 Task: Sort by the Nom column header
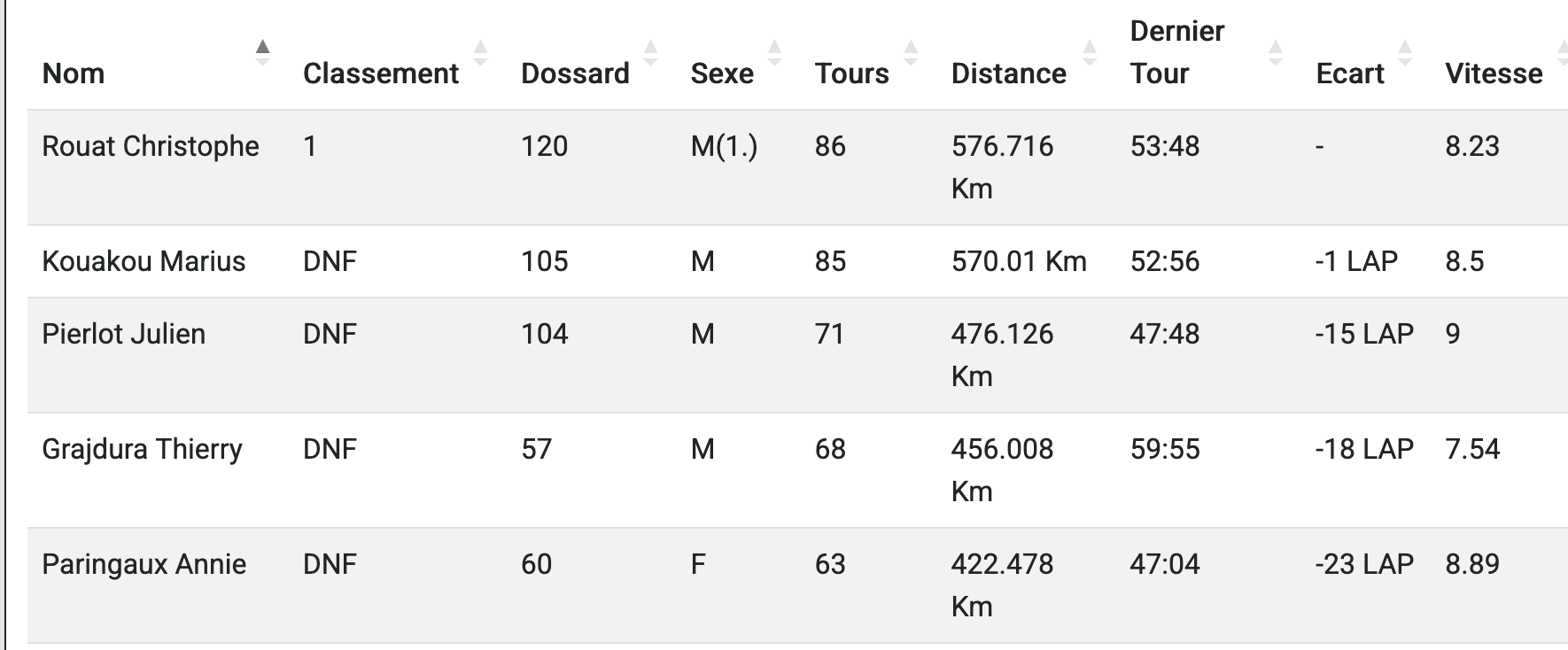(x=74, y=74)
